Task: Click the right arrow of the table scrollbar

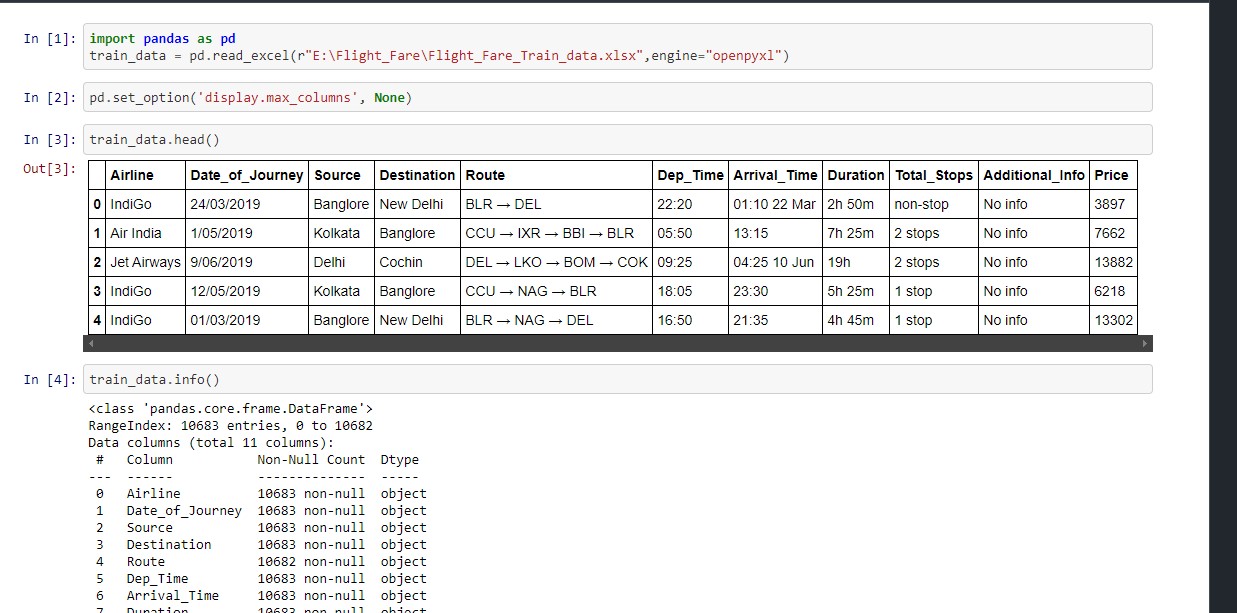Action: click(1145, 343)
